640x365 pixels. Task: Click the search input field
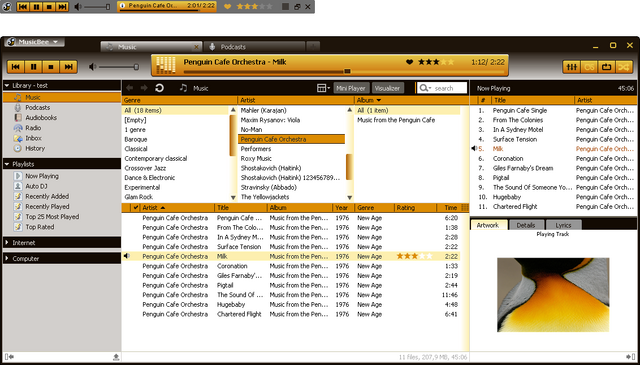tap(442, 88)
